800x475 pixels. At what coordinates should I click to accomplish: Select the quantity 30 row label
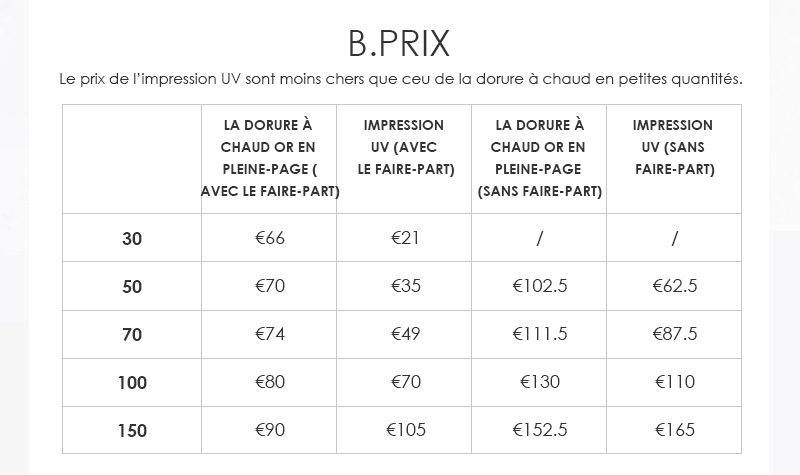(x=132, y=239)
